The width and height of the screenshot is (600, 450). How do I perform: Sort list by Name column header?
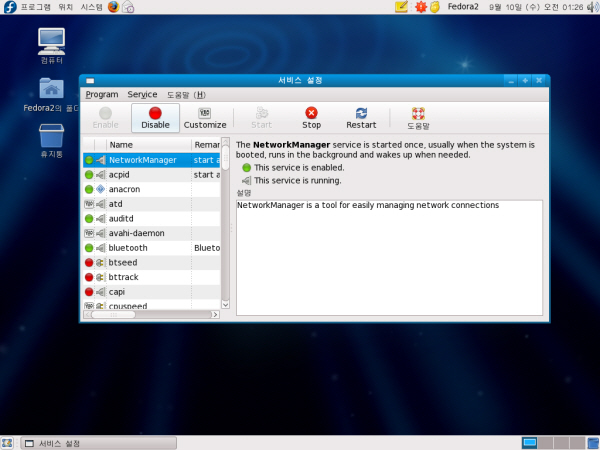tap(148, 145)
